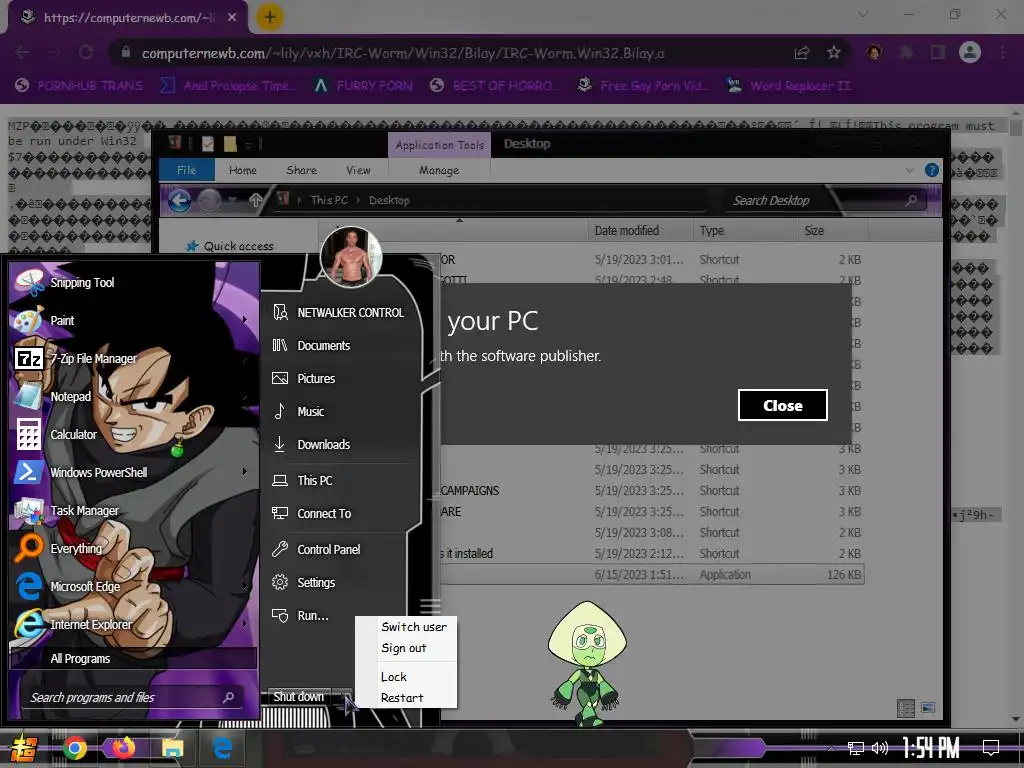Open volume control in system tray
1024x768 pixels.
point(880,748)
